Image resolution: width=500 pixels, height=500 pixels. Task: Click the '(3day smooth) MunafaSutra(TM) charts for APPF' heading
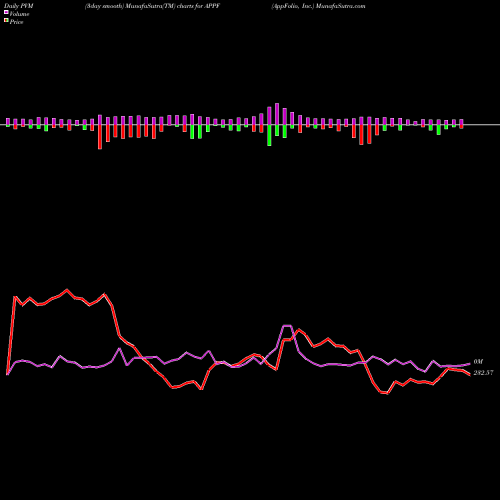click(x=152, y=6)
